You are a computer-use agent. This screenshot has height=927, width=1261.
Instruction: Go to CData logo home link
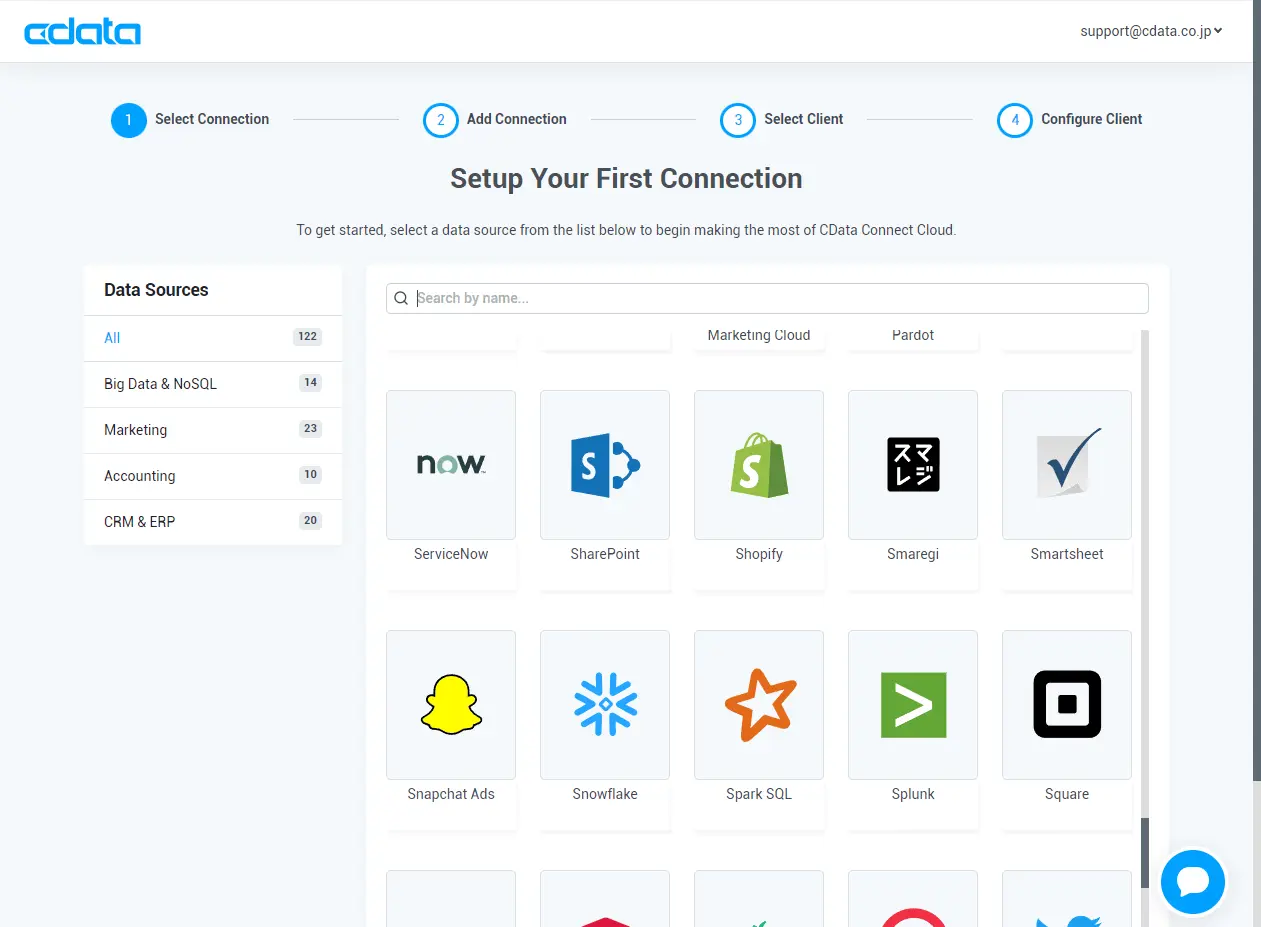coord(83,32)
